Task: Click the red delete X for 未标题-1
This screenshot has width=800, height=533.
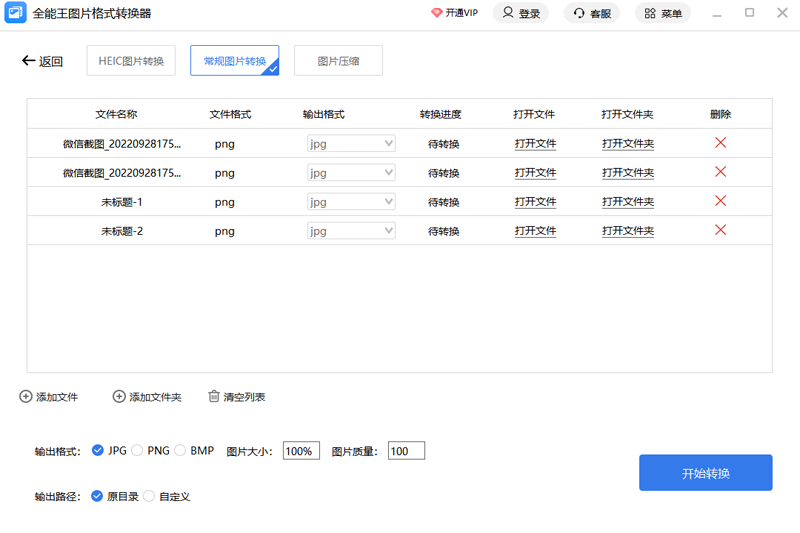Action: (x=720, y=201)
